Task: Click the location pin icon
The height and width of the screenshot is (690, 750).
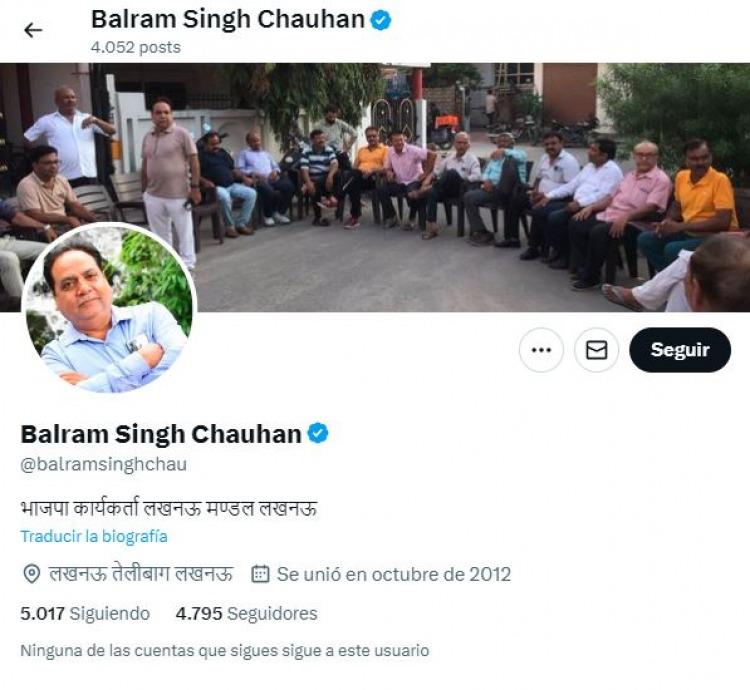Action: pyautogui.click(x=32, y=574)
